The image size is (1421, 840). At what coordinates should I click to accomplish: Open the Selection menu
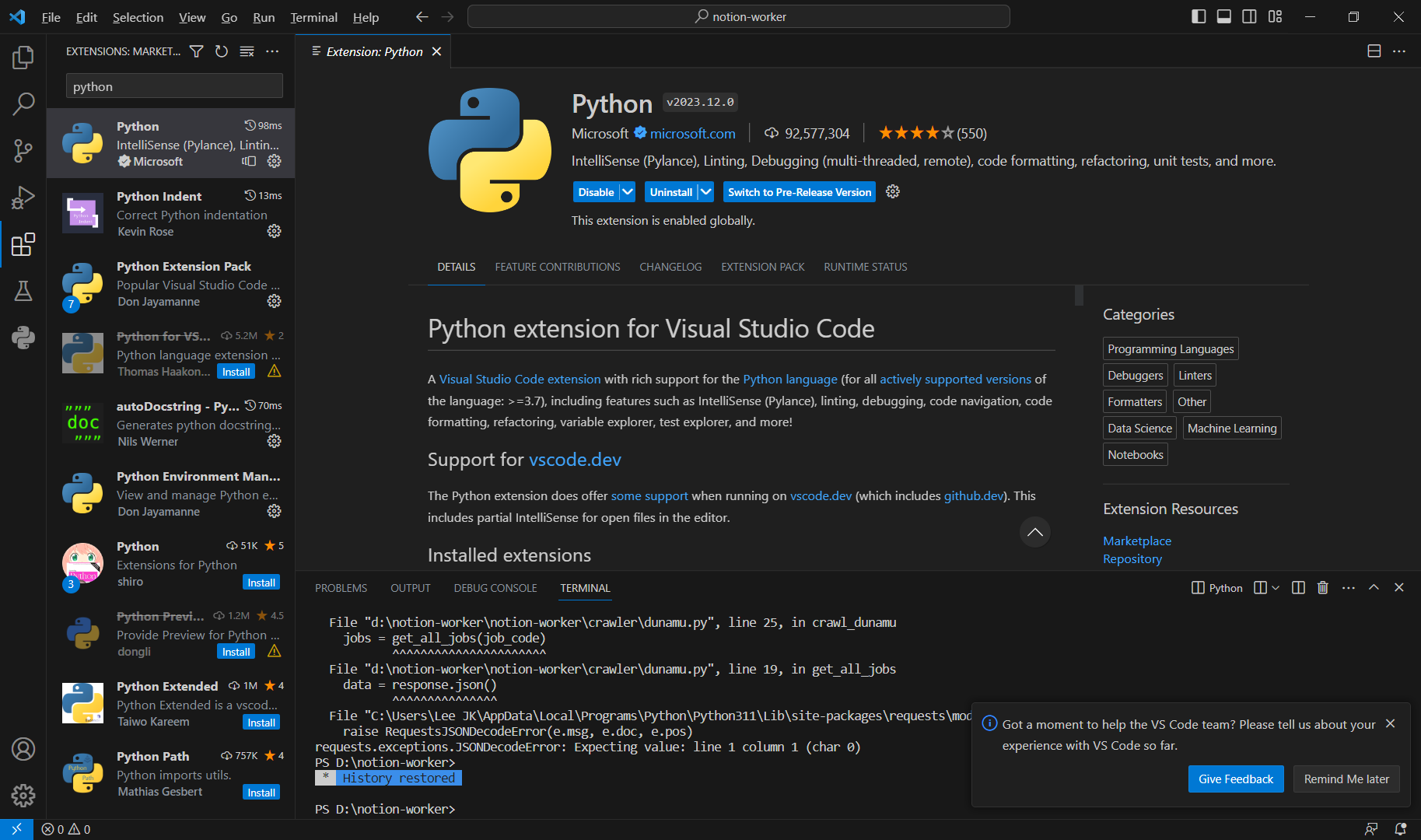(138, 17)
